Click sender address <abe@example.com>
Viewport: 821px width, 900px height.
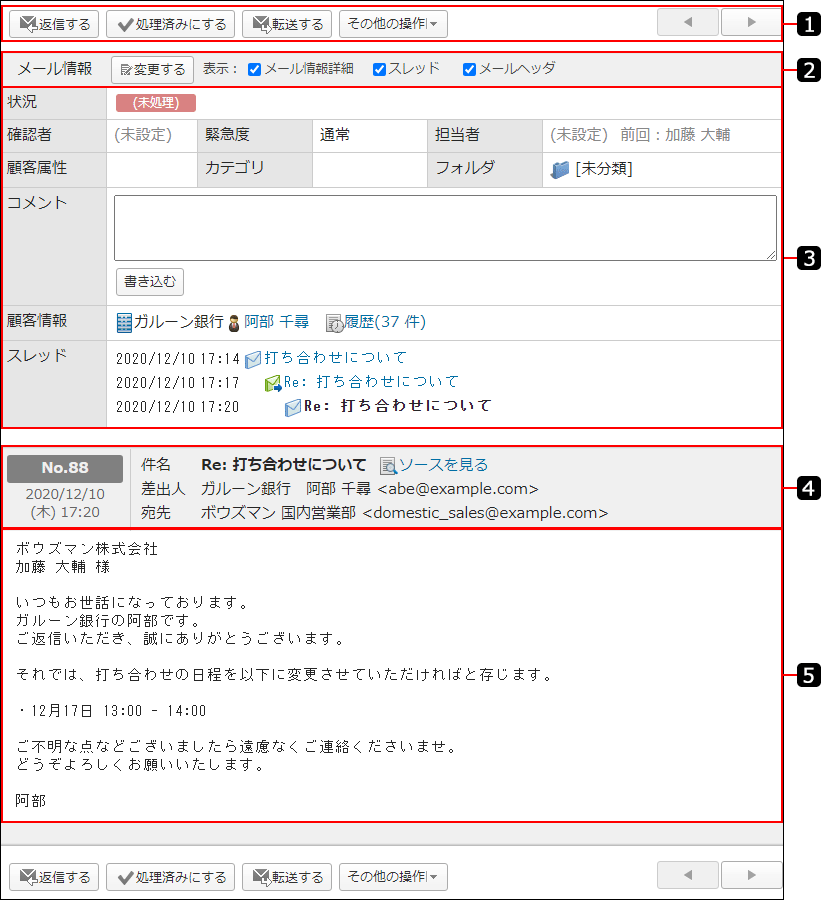coord(458,489)
